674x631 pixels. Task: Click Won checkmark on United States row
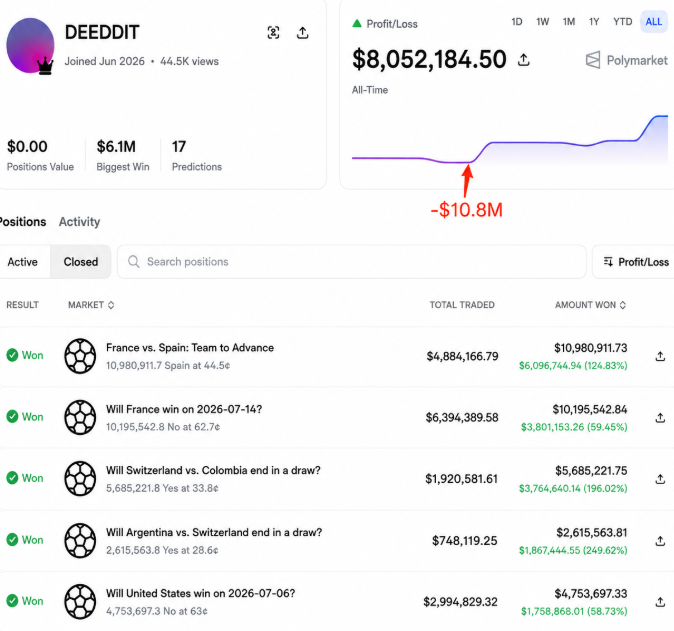tap(12, 601)
